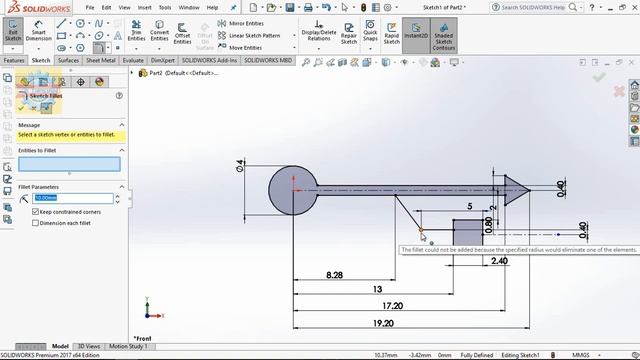Viewport: 640px width, 360px height.
Task: Open the MMGS unit system dropdown
Action: [599, 355]
